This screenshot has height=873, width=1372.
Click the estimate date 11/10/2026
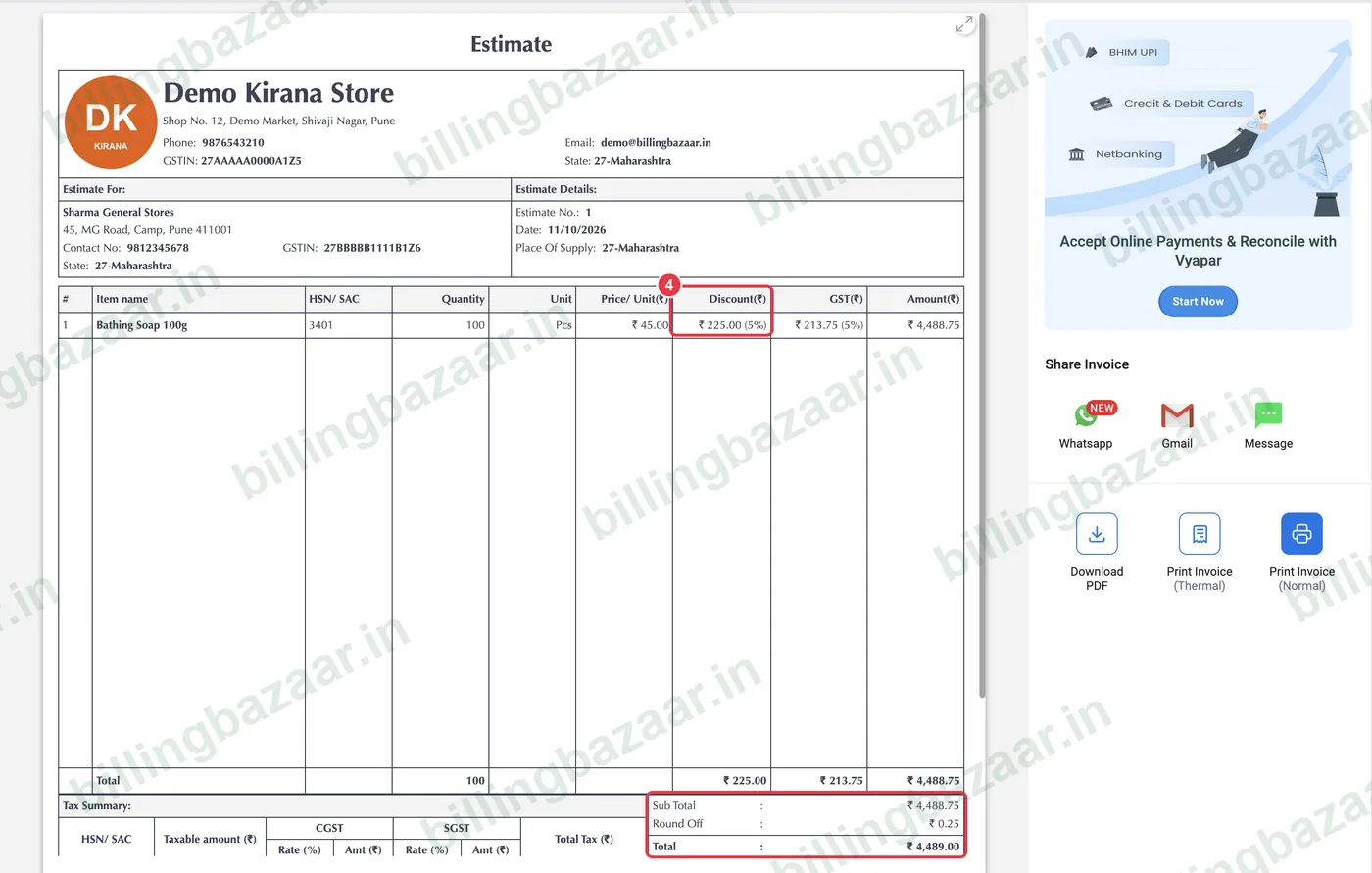pos(576,230)
